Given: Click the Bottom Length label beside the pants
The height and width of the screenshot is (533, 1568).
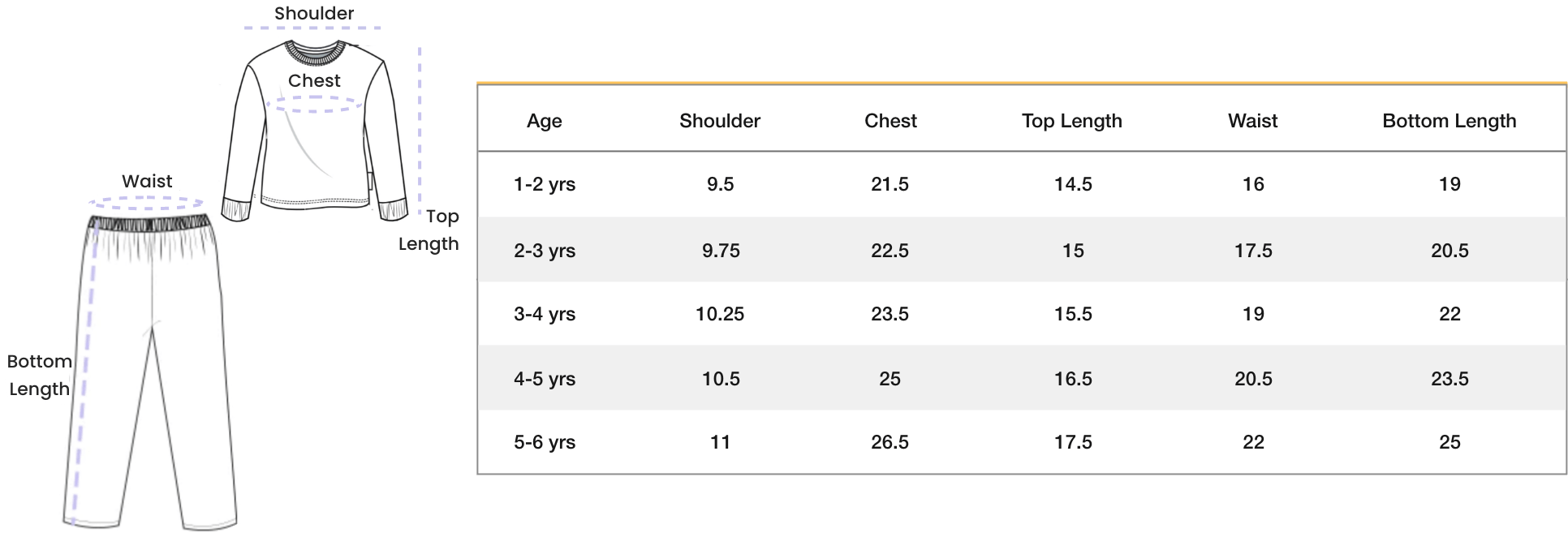Looking at the screenshot, I should (x=39, y=375).
